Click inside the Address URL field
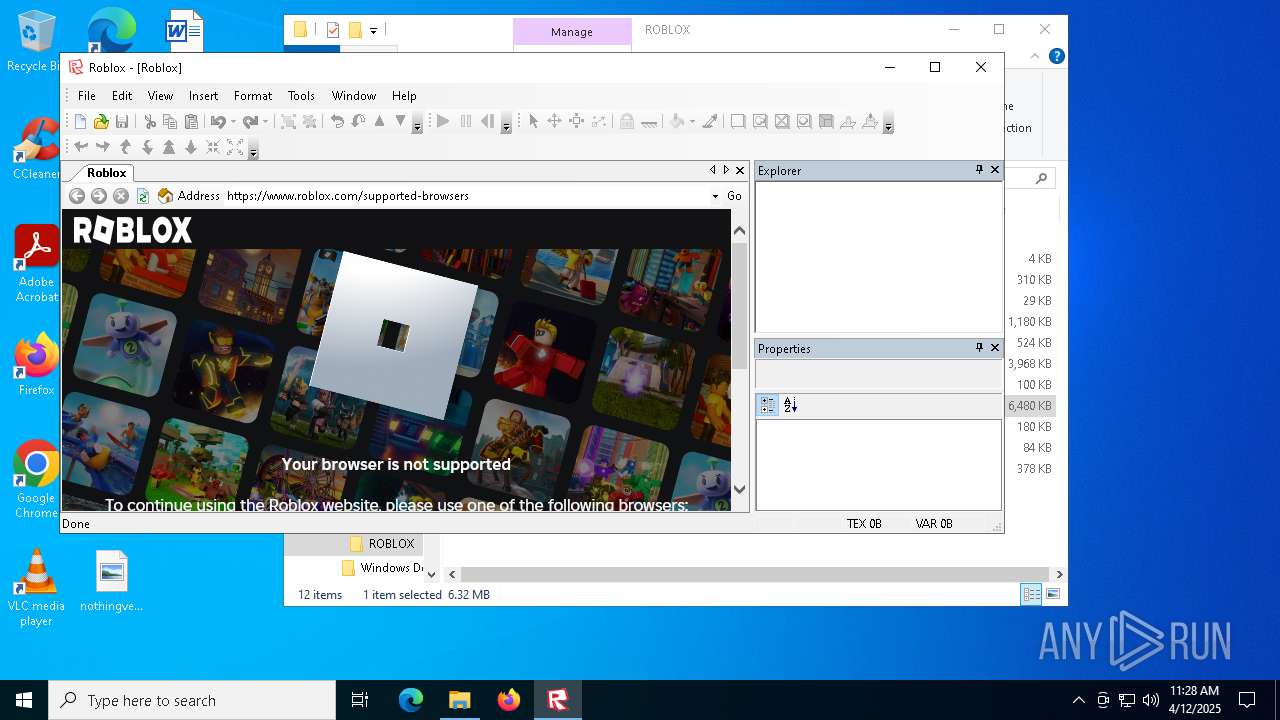Viewport: 1280px width, 720px height. tap(466, 196)
